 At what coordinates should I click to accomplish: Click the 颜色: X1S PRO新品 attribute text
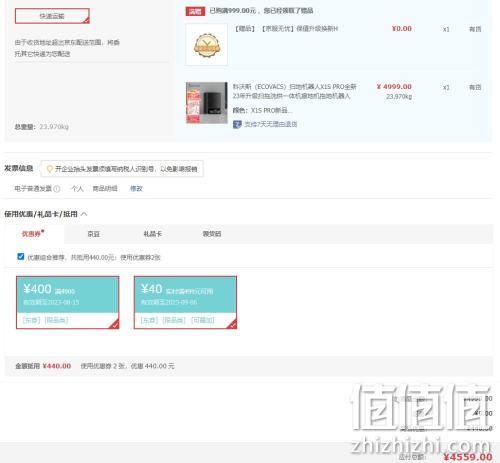click(x=262, y=110)
